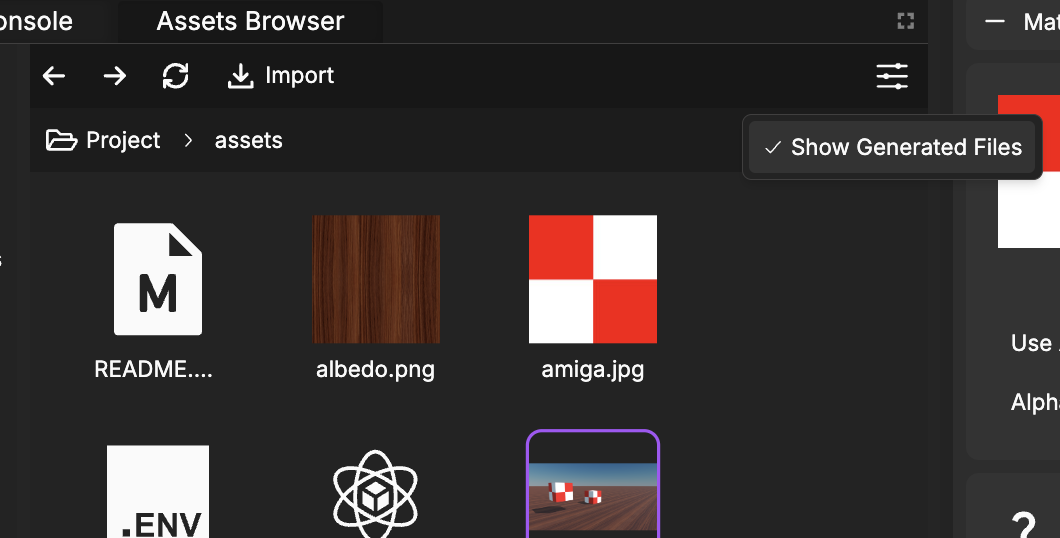Navigate to Project root in breadcrumb
Image resolution: width=1060 pixels, height=538 pixels.
coord(103,141)
